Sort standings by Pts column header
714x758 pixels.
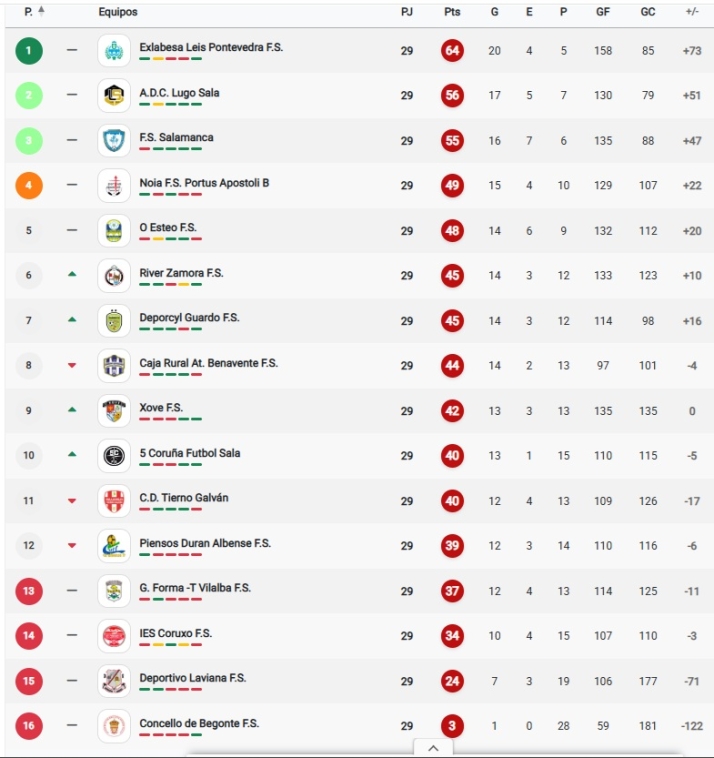[452, 12]
